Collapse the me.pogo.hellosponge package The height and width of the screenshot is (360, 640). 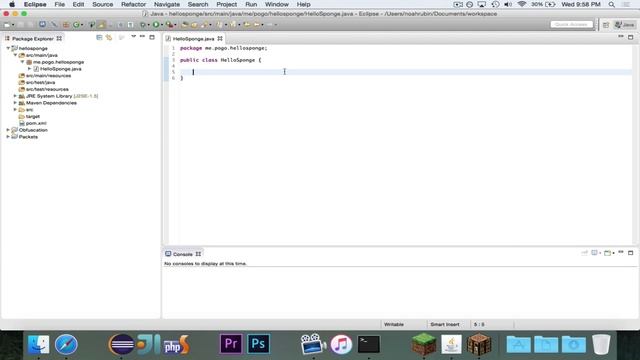coord(22,62)
